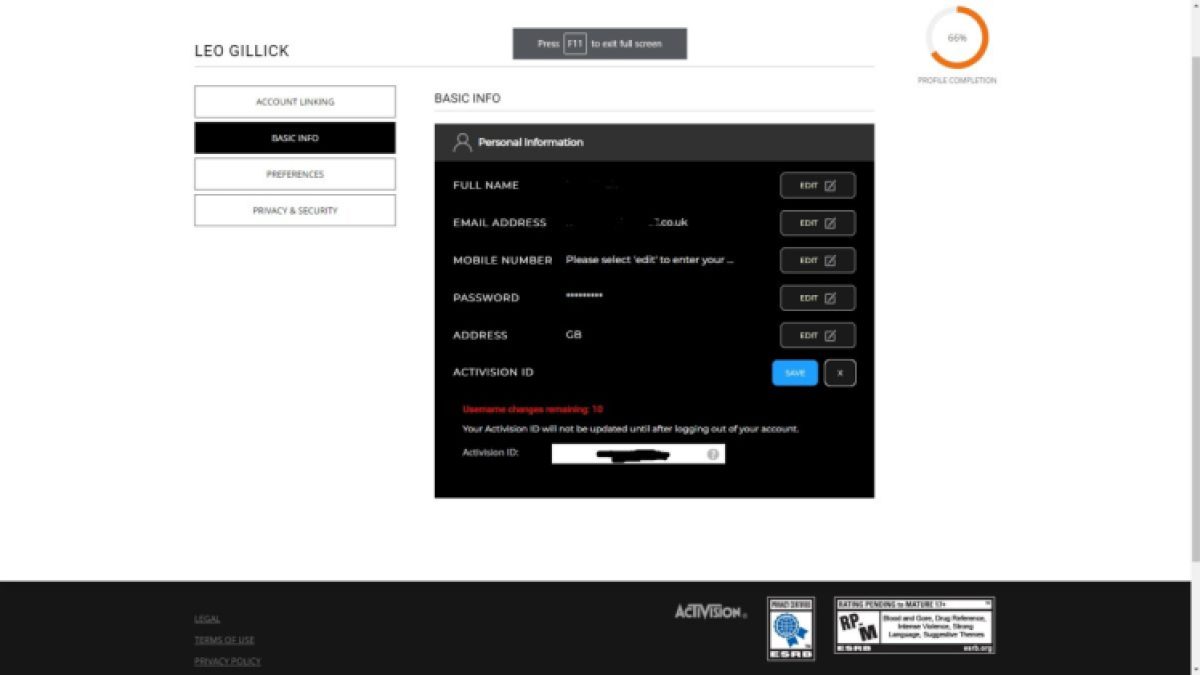This screenshot has height=675, width=1200.
Task: Click the ESRB Rating Pending badge
Action: tap(914, 626)
